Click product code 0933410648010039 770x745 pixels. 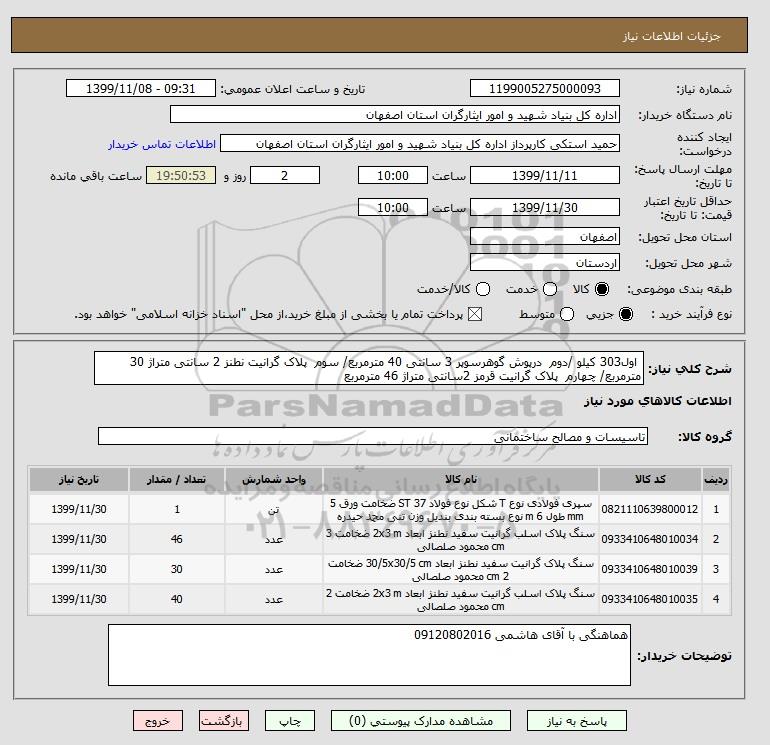coord(650,569)
